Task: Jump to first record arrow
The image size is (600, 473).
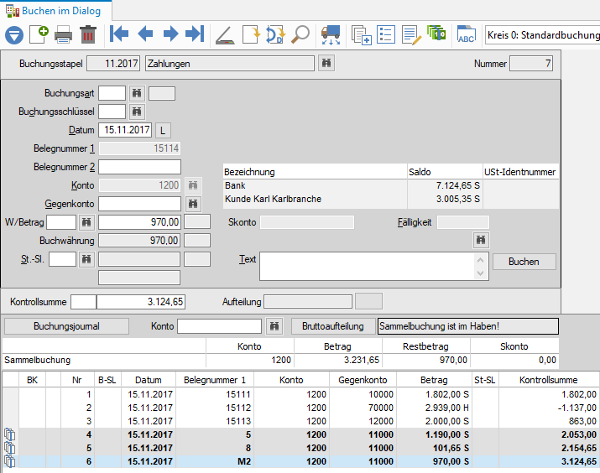Action: tap(119, 34)
